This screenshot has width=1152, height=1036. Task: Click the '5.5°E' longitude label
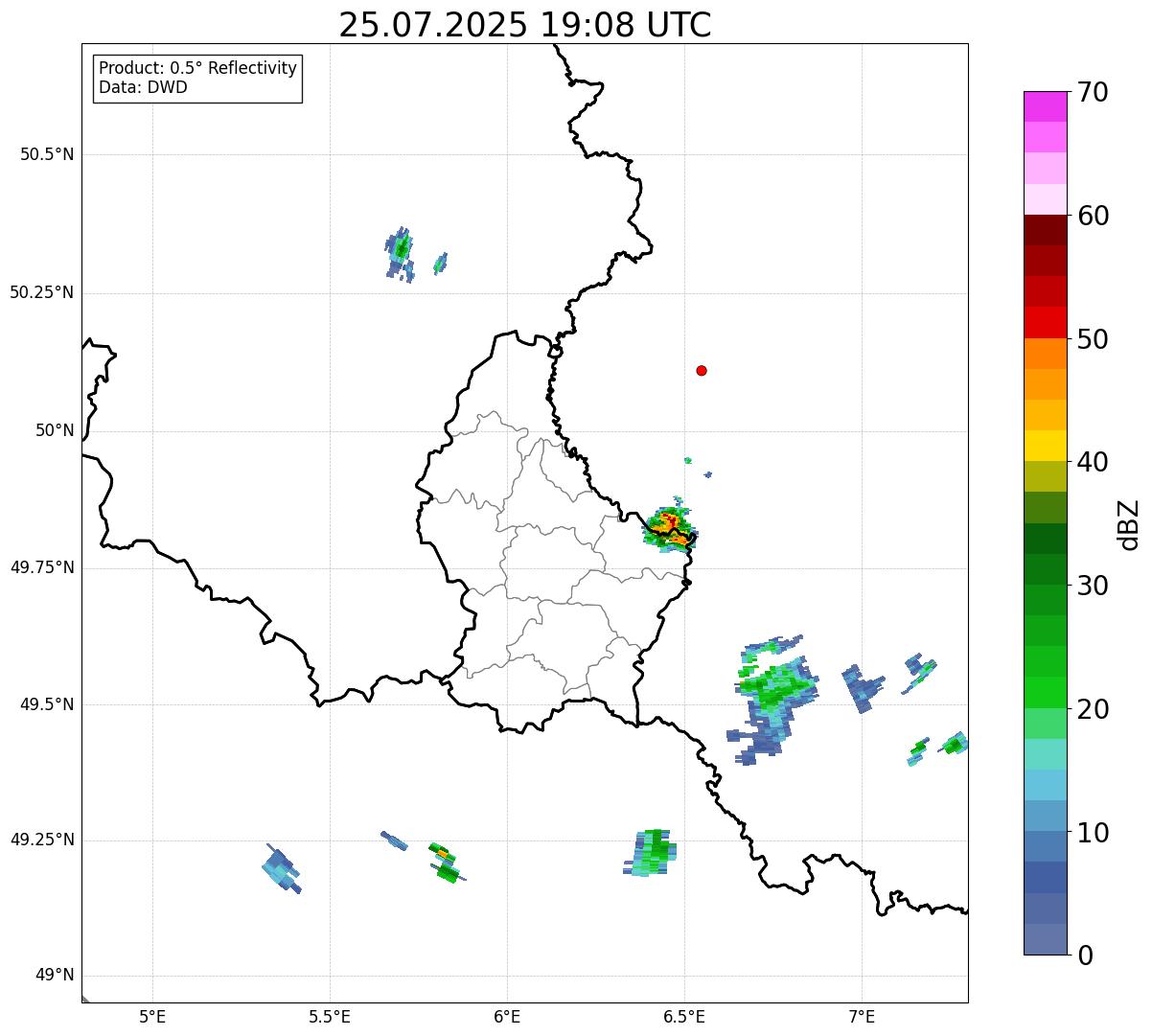coord(330,1016)
